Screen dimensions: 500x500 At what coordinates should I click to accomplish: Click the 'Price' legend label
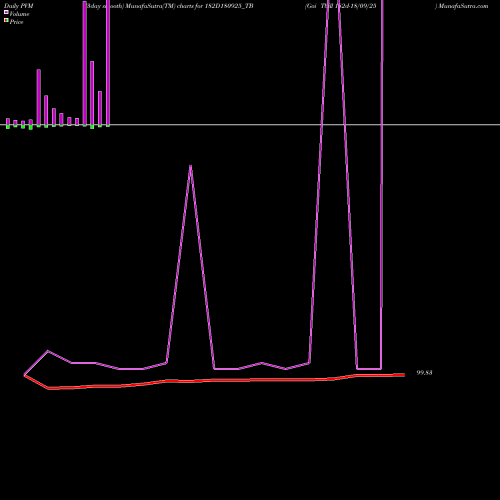16,22
